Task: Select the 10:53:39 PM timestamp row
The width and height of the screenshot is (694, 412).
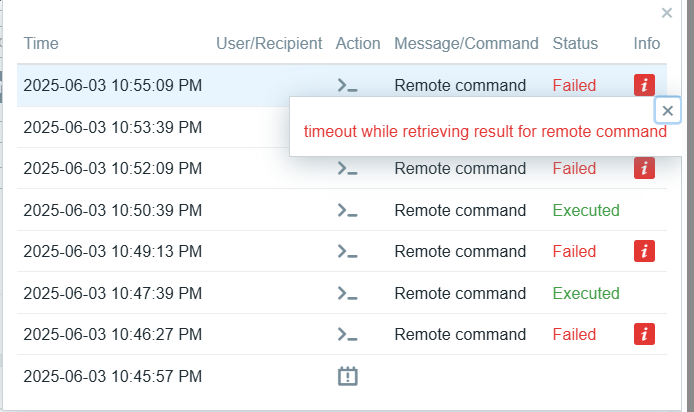Action: [153, 127]
